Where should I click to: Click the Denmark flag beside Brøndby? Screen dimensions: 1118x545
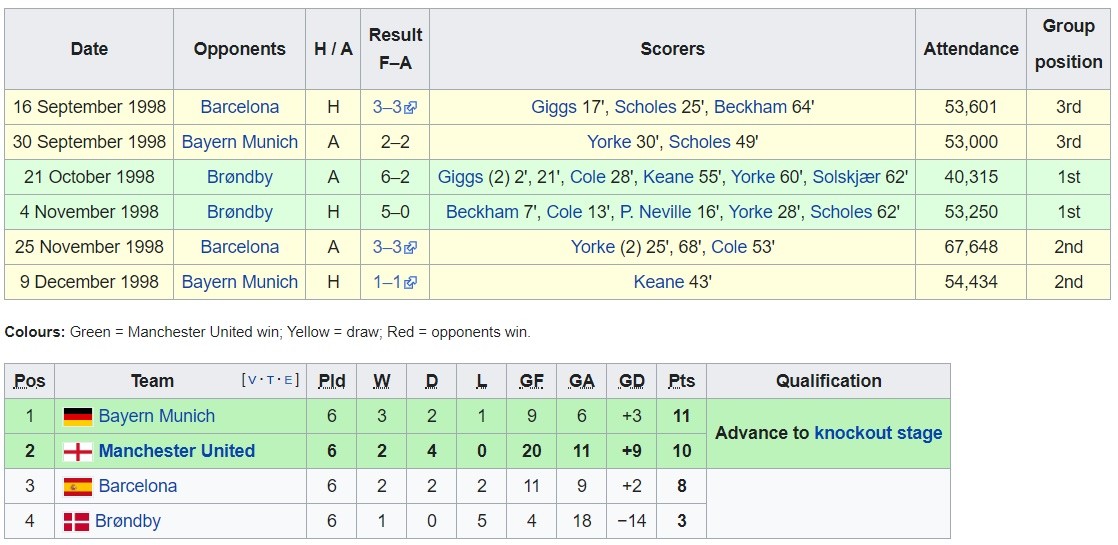[75, 522]
